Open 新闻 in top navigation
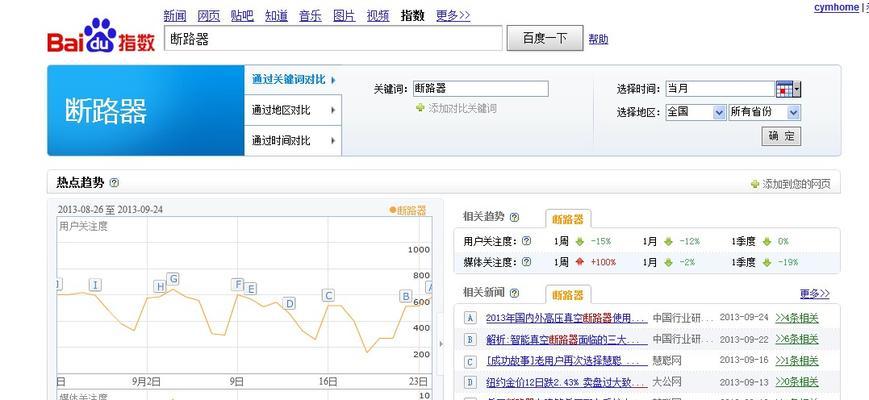 point(175,16)
